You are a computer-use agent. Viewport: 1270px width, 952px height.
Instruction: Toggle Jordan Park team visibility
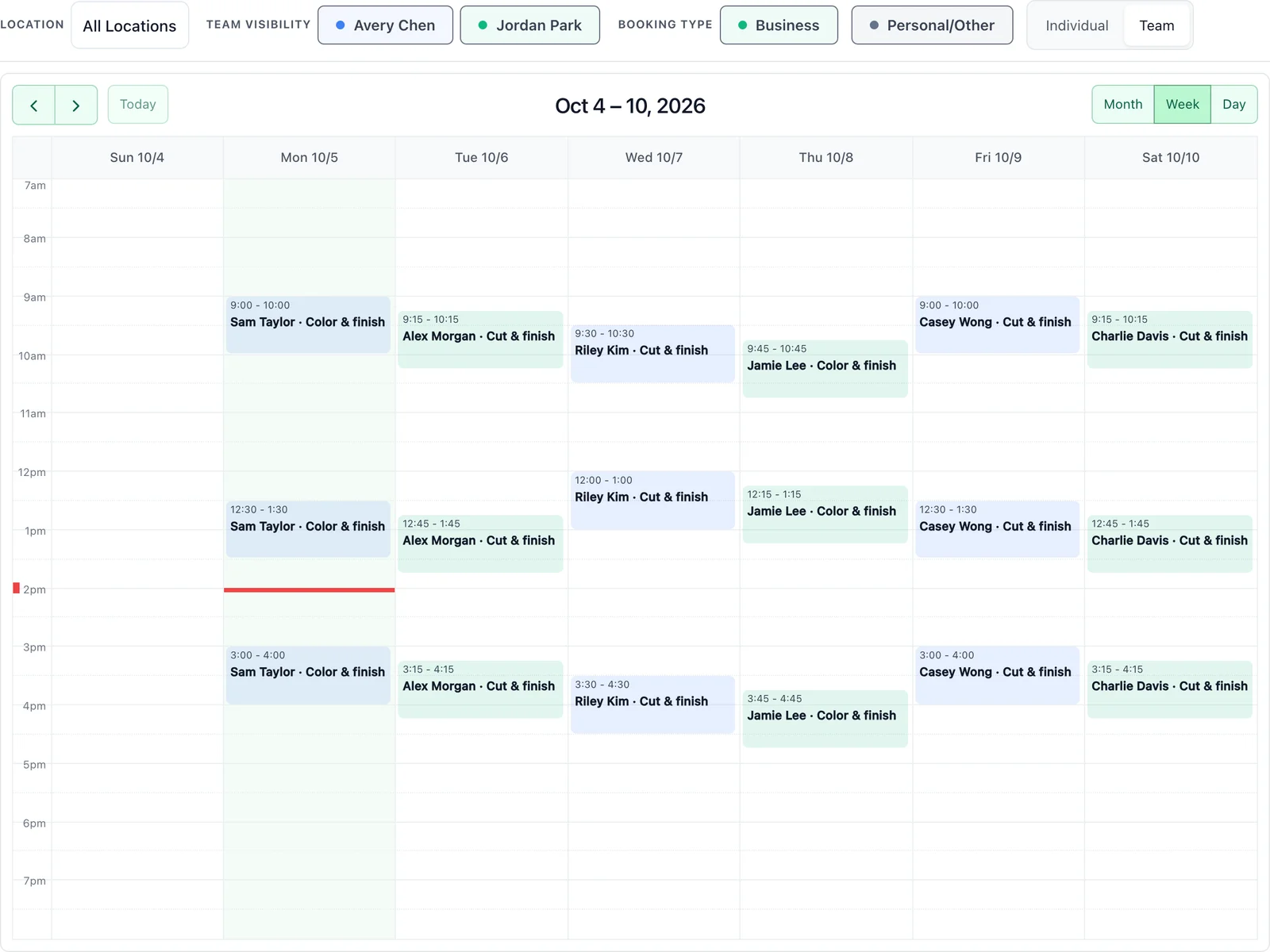[530, 25]
